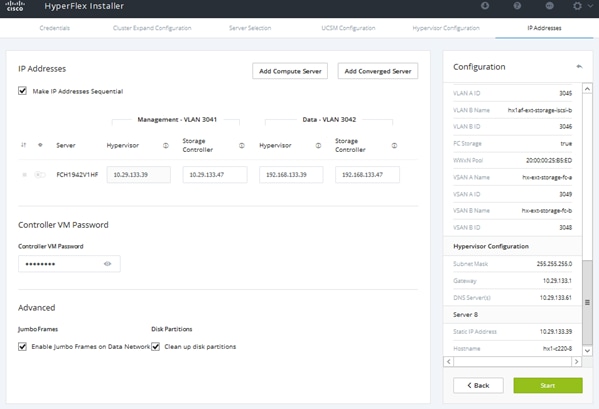The width and height of the screenshot is (599, 409).
Task: Click Add Compute Server button
Action: pyautogui.click(x=290, y=71)
